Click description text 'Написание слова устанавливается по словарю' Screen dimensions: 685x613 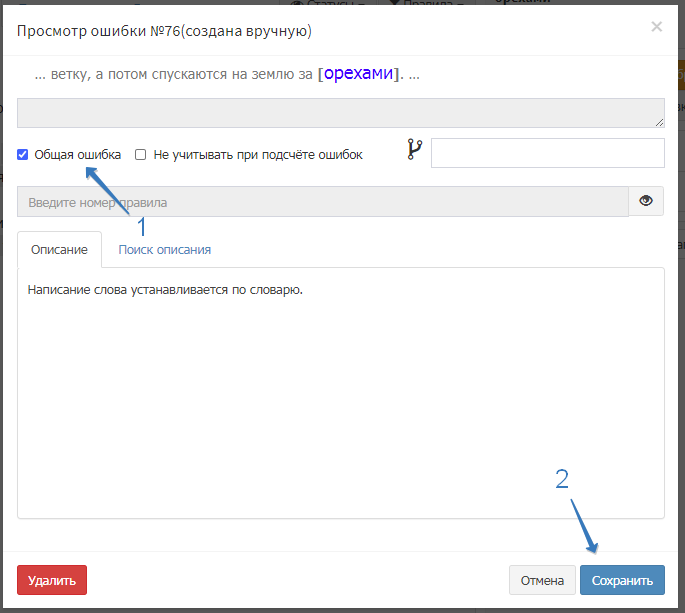166,290
